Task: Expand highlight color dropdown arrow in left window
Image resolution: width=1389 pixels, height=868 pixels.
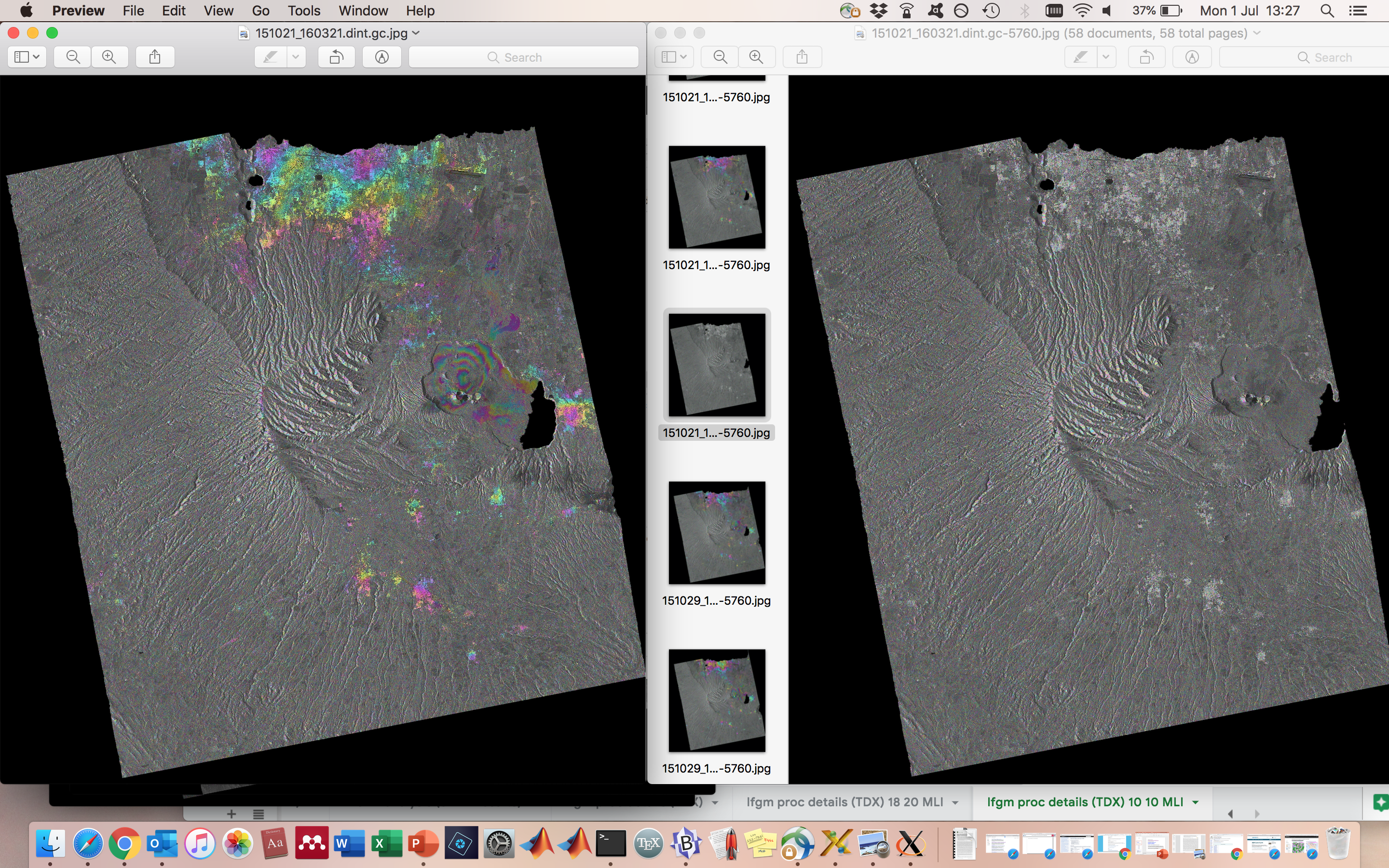Action: click(x=296, y=57)
